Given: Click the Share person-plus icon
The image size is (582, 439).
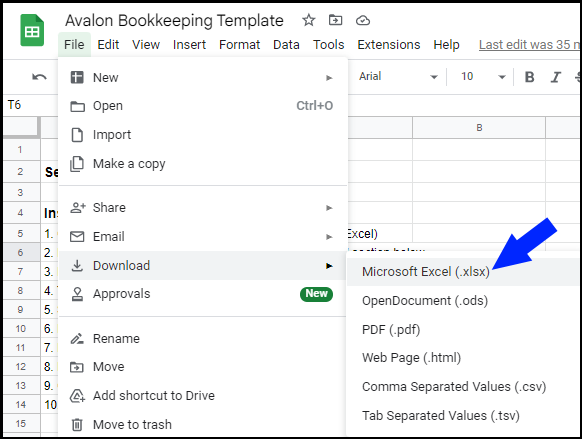Looking at the screenshot, I should point(78,207).
